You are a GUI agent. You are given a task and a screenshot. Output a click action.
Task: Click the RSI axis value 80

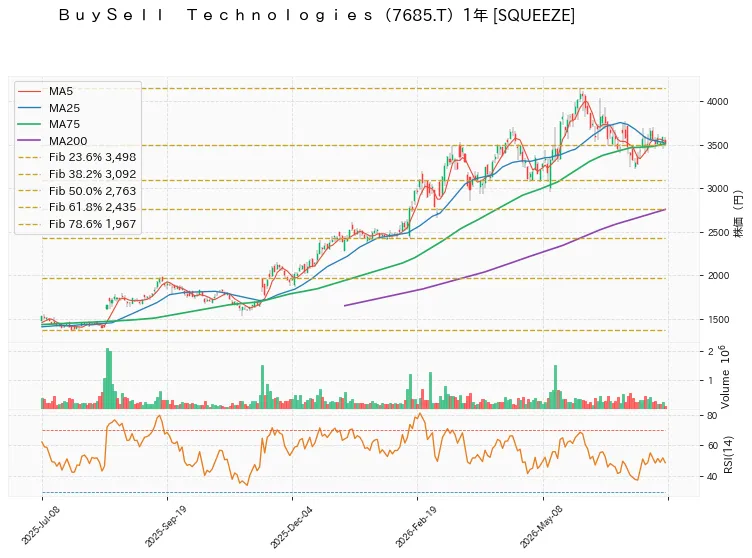pyautogui.click(x=712, y=416)
